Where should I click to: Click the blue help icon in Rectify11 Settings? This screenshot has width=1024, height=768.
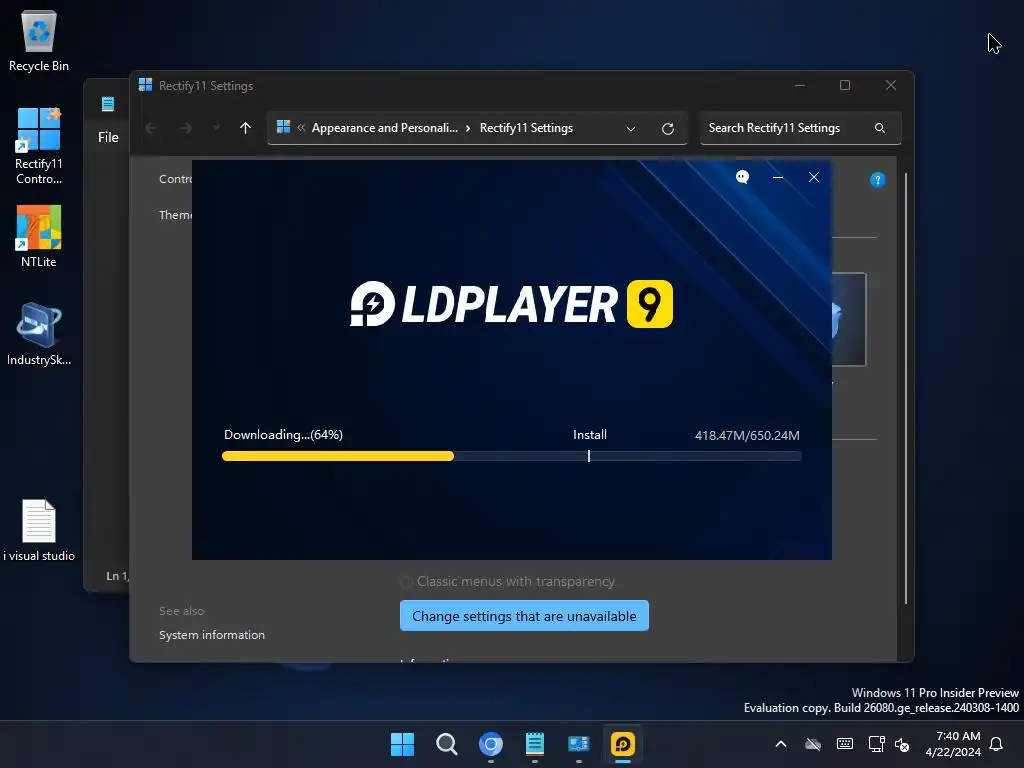[878, 180]
